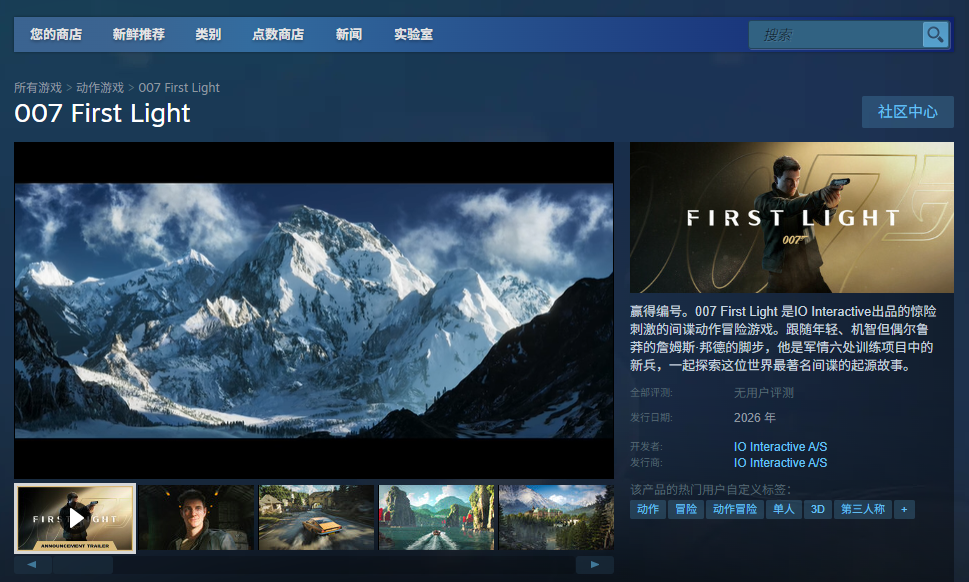The image size is (969, 582).
Task: Select the 3D tag
Action: pyautogui.click(x=818, y=509)
